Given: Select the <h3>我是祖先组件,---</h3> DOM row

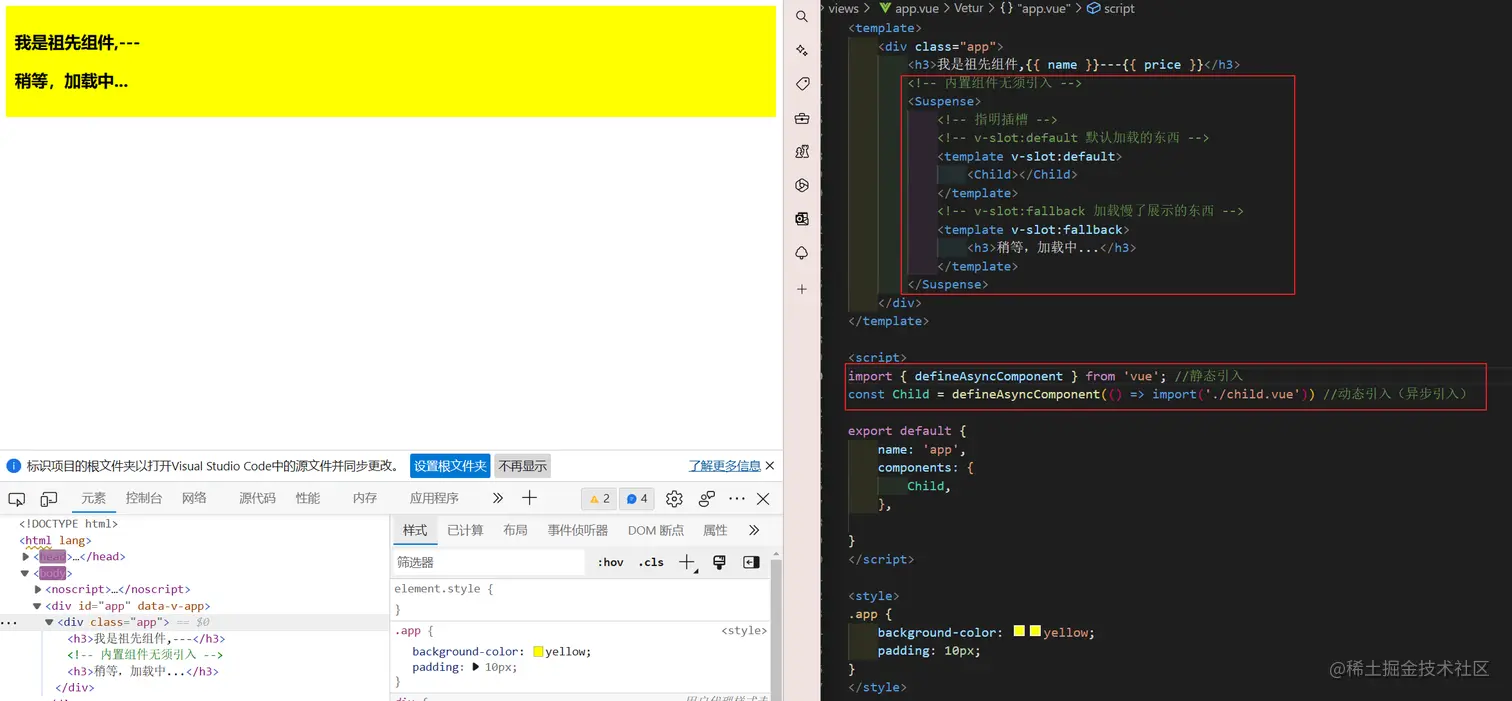Looking at the screenshot, I should point(146,639).
